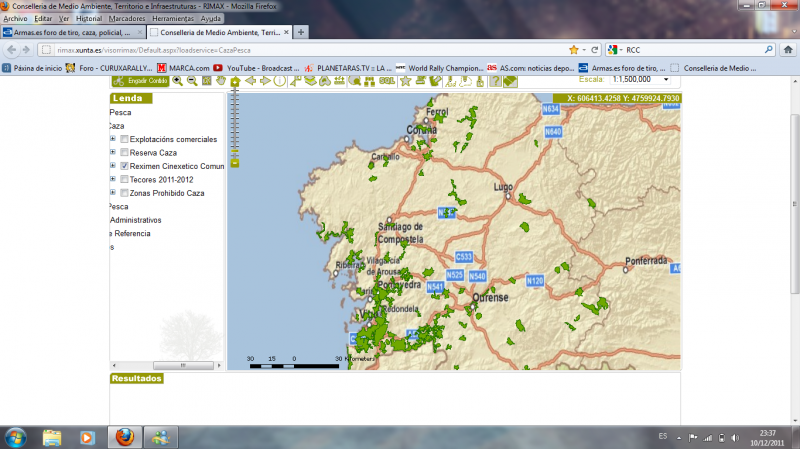Click the star favorites icon in map toolbar

(x=405, y=81)
